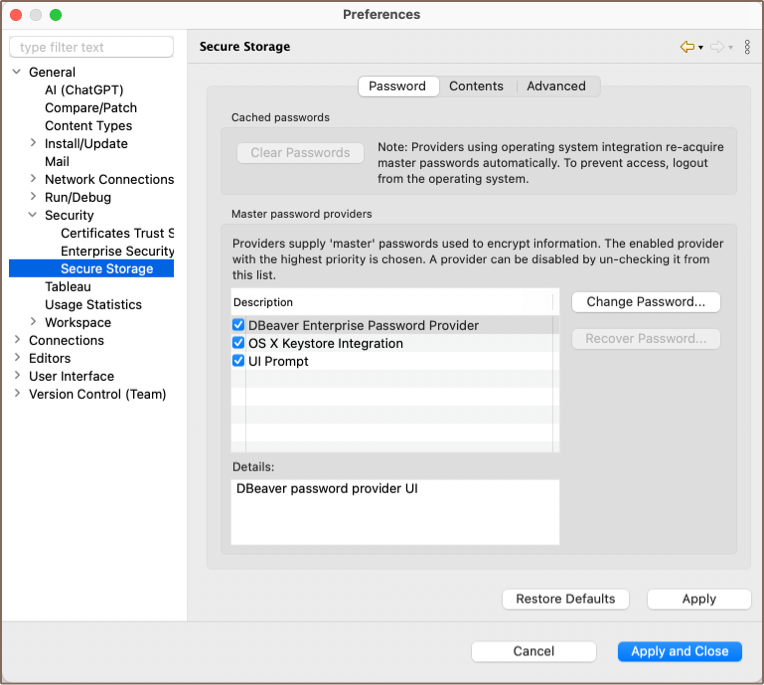Focus the filter text search field
Image resolution: width=764 pixels, height=685 pixels.
tap(92, 47)
